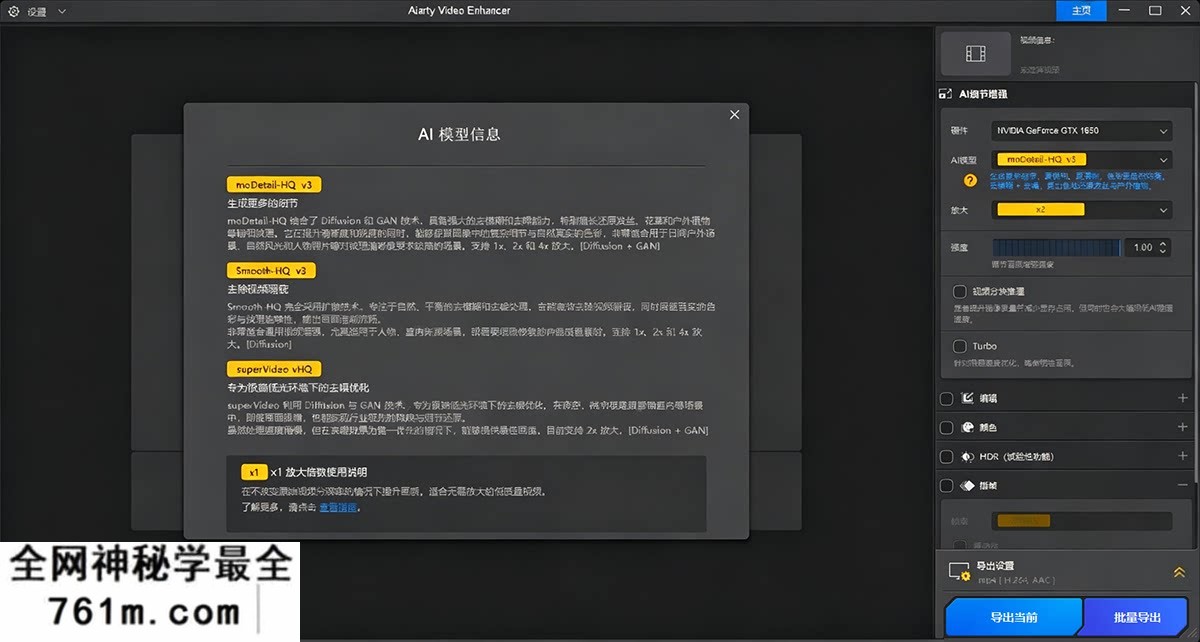Click the moDetail-HQ v3 badge in dialog
The height and width of the screenshot is (642, 1200).
[x=274, y=185]
